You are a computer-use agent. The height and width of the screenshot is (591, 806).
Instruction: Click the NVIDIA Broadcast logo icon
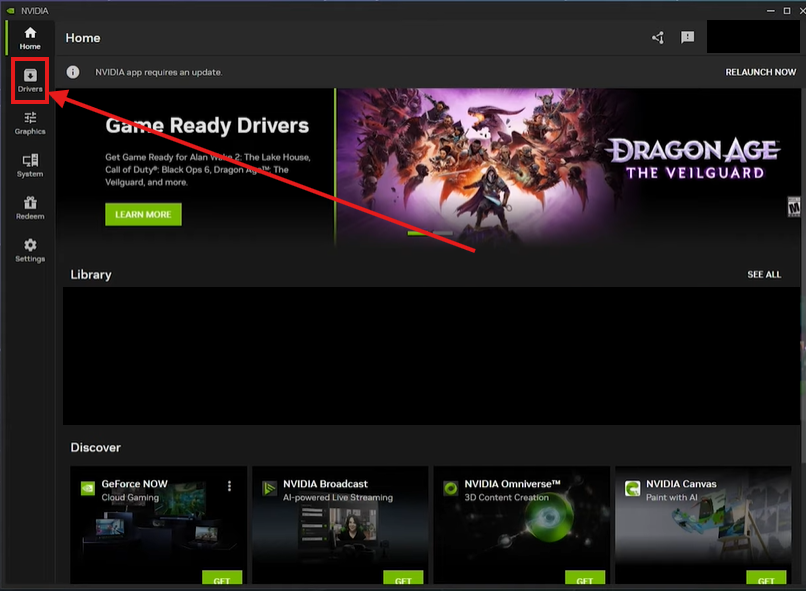click(x=269, y=488)
